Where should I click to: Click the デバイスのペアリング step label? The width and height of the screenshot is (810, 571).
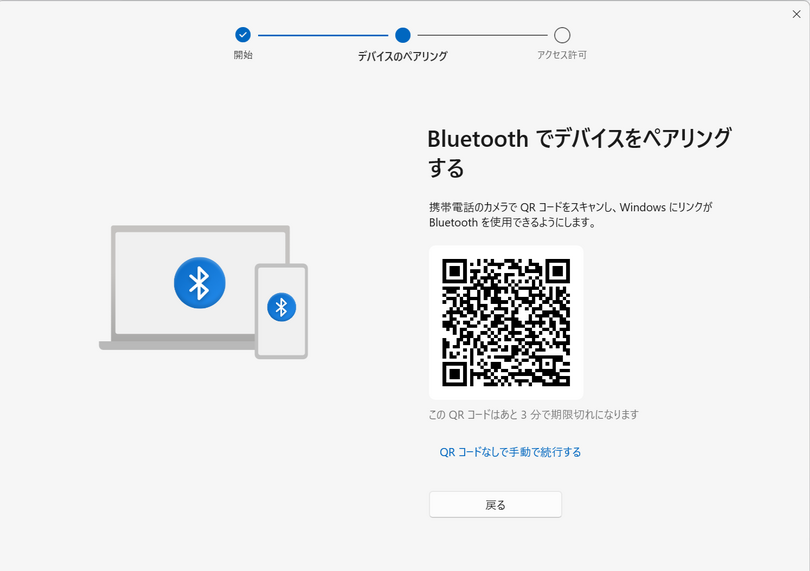coord(402,56)
